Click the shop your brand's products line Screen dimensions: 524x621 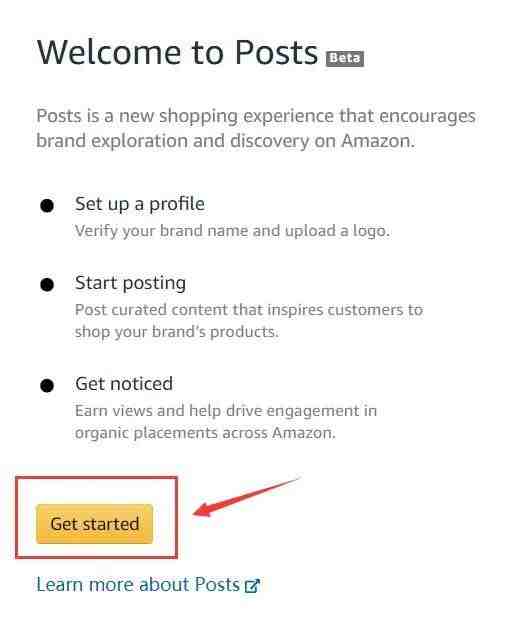coord(177,332)
